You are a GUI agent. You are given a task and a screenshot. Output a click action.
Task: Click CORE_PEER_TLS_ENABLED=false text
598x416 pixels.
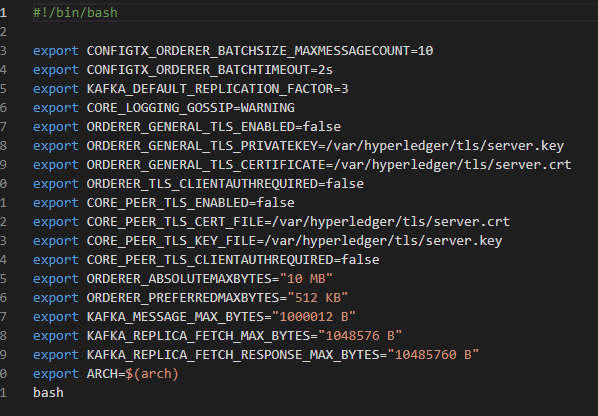190,203
